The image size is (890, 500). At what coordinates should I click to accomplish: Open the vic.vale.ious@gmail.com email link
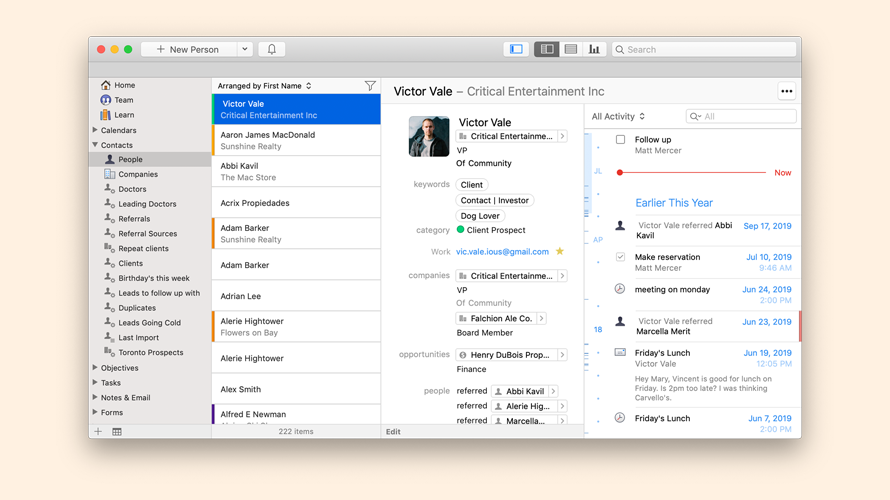[x=502, y=251]
